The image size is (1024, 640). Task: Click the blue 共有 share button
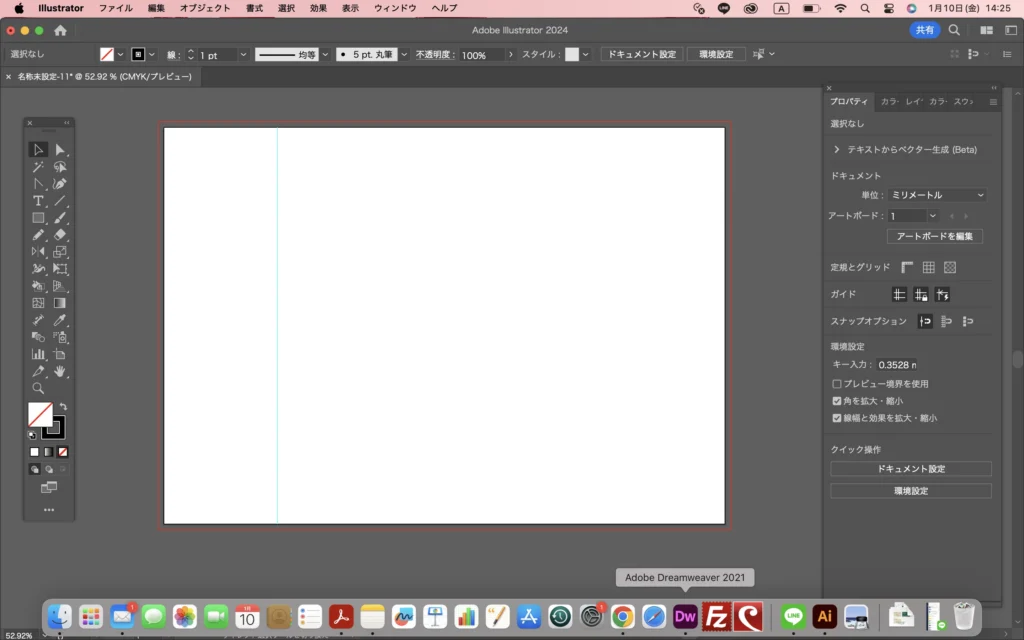tap(925, 31)
